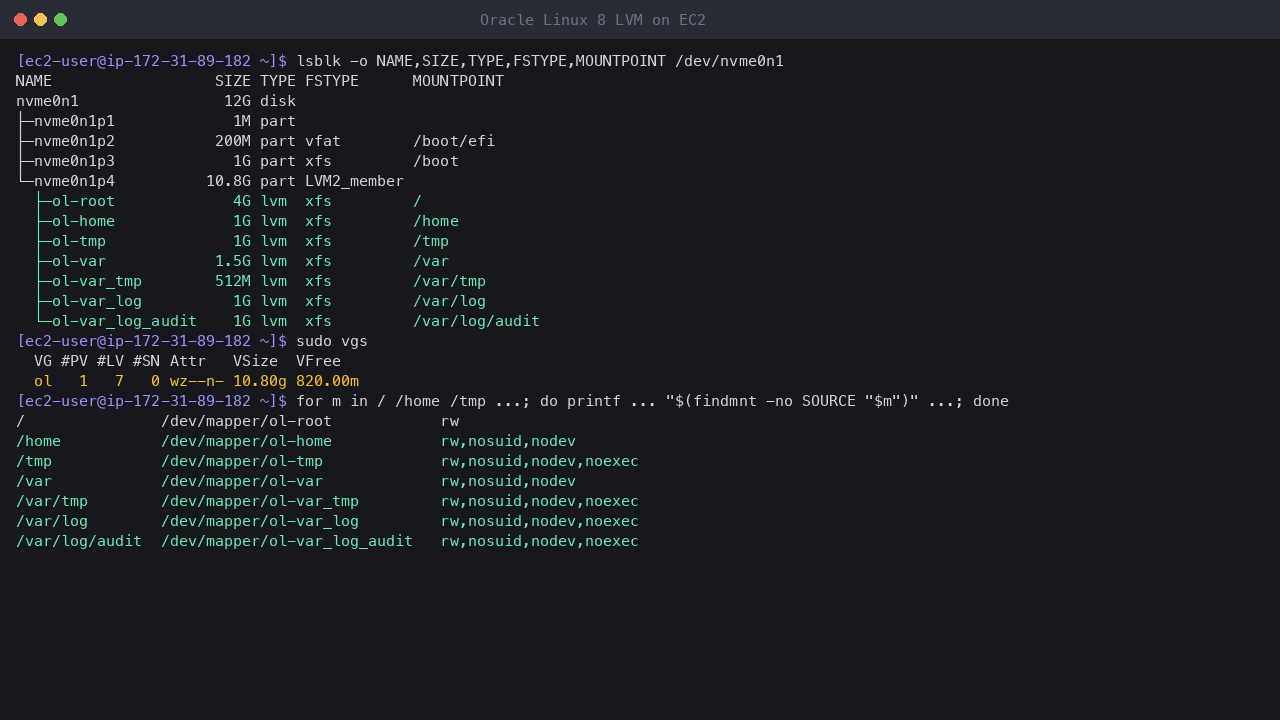Screen dimensions: 1280x720
Task: Click the 'wz--n-' attribute value
Action: [197, 381]
